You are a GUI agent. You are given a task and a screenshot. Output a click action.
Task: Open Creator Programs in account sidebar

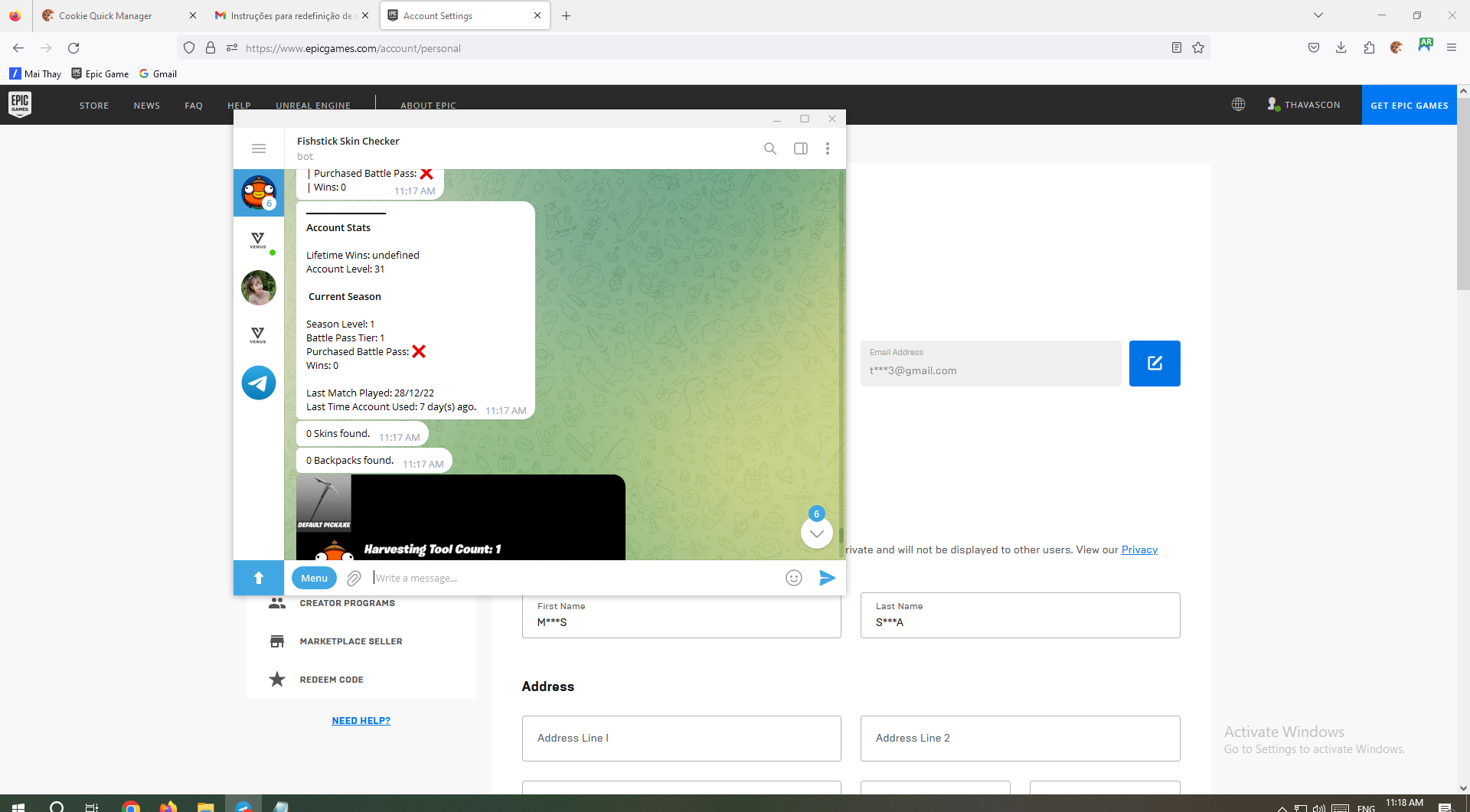pos(347,603)
